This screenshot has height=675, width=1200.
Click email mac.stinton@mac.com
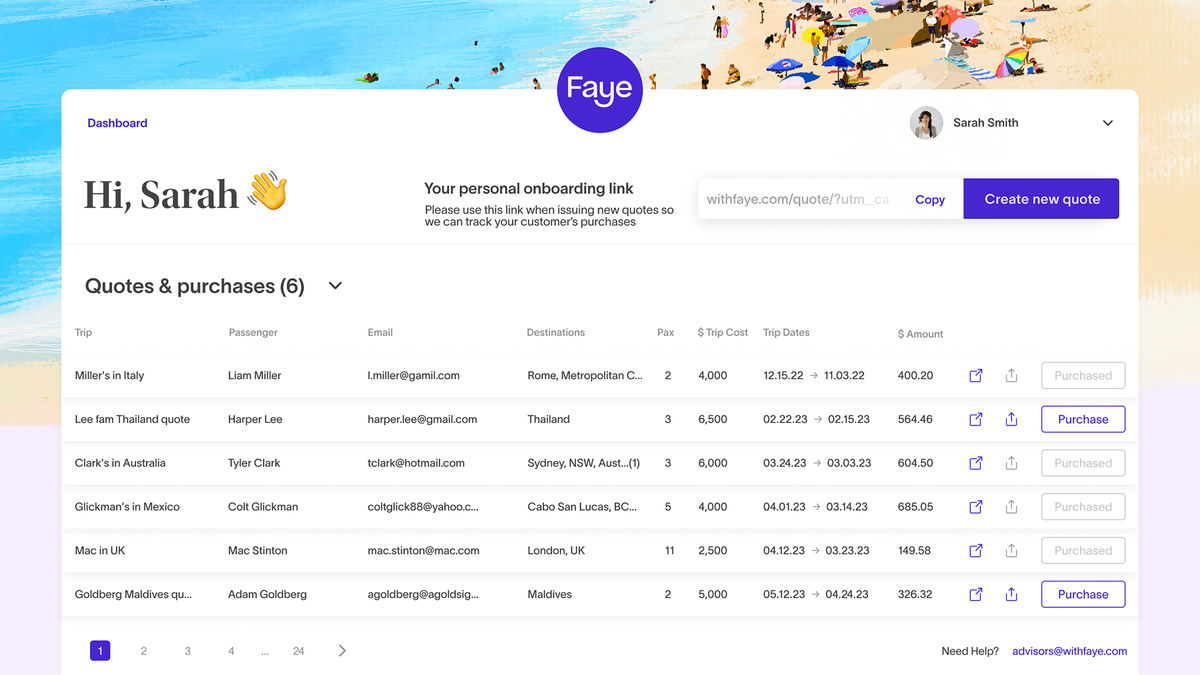pyautogui.click(x=423, y=551)
